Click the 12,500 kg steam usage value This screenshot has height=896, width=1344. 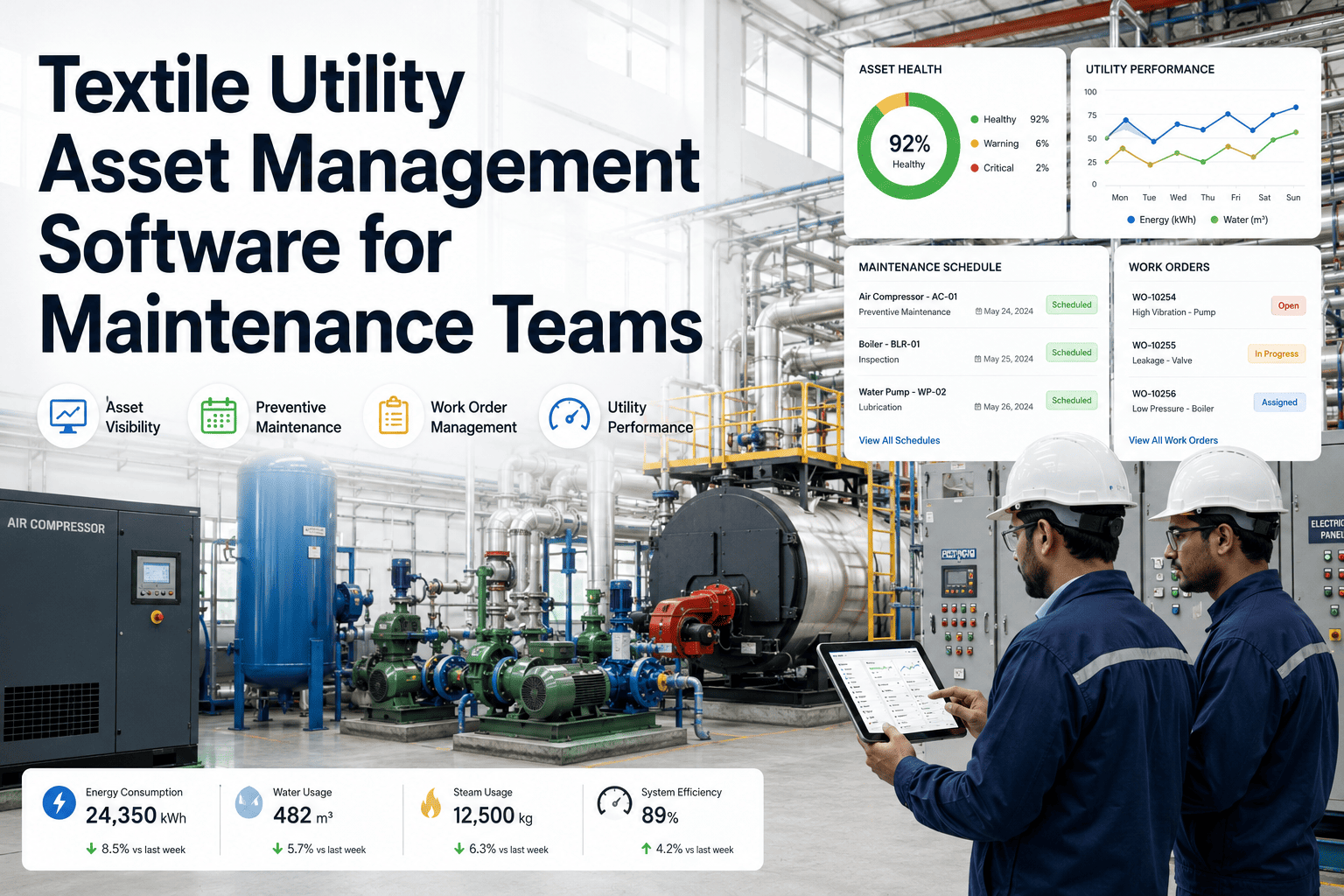pos(493,815)
